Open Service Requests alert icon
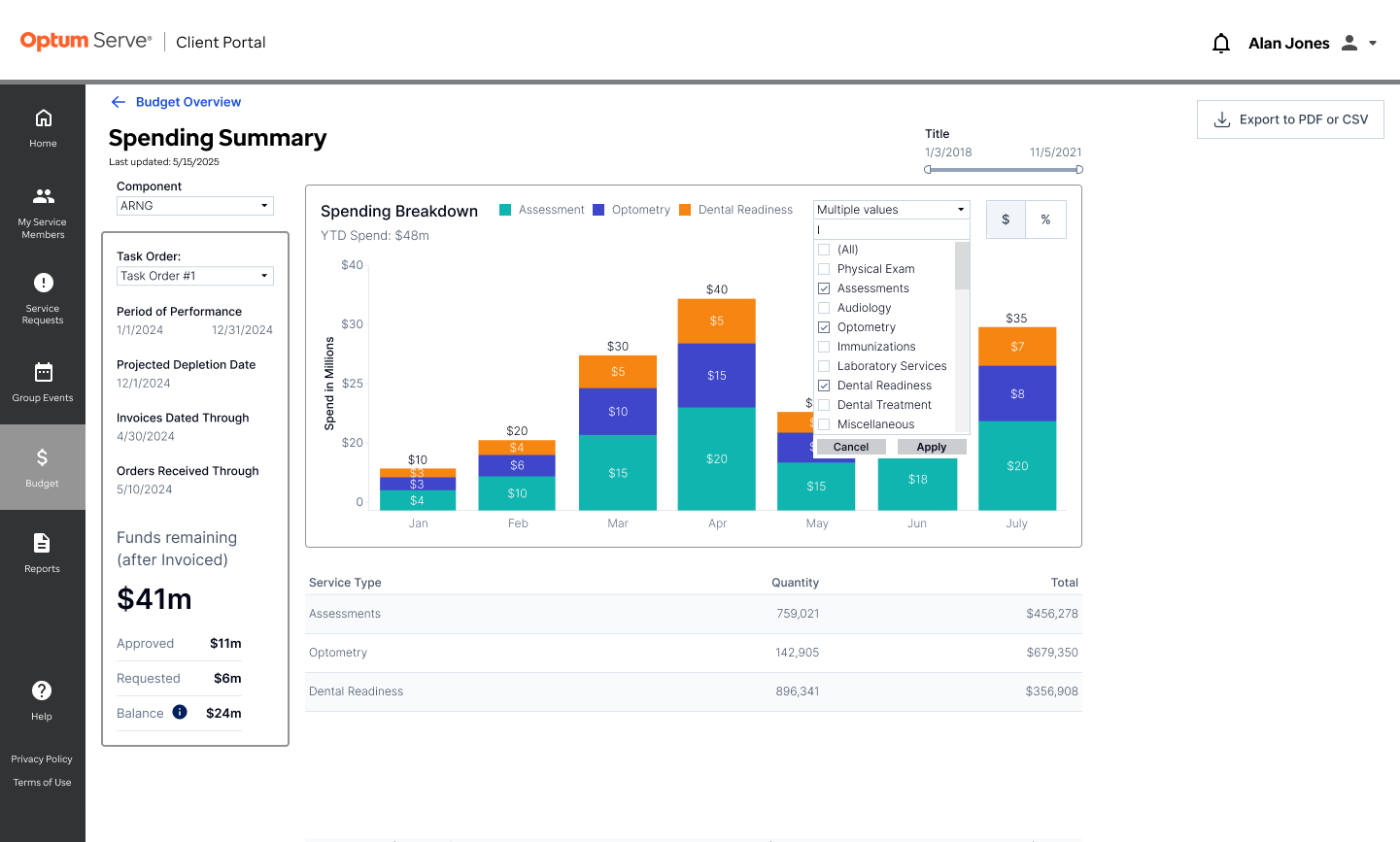 tap(43, 283)
